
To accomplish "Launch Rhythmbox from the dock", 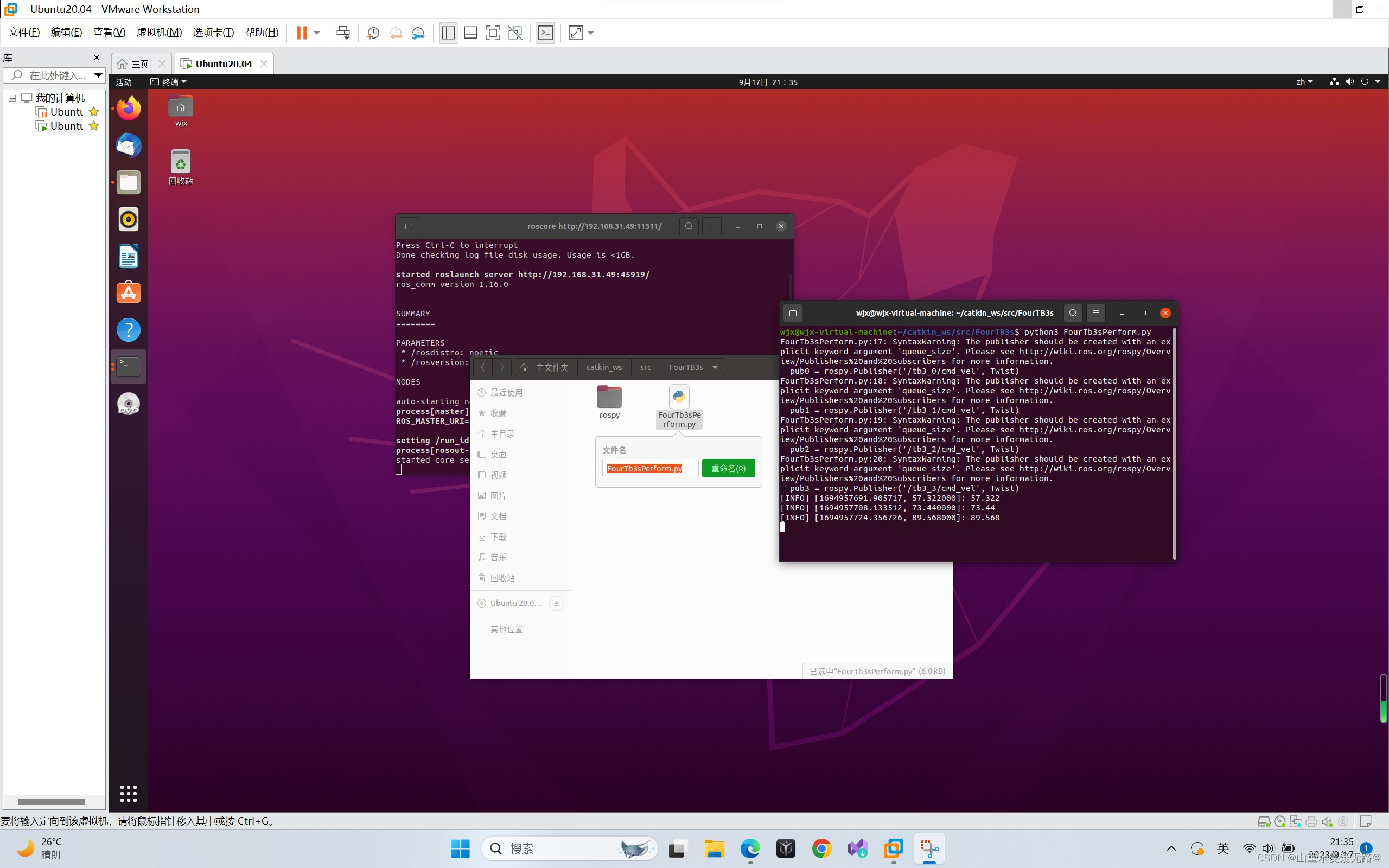I will [129, 219].
